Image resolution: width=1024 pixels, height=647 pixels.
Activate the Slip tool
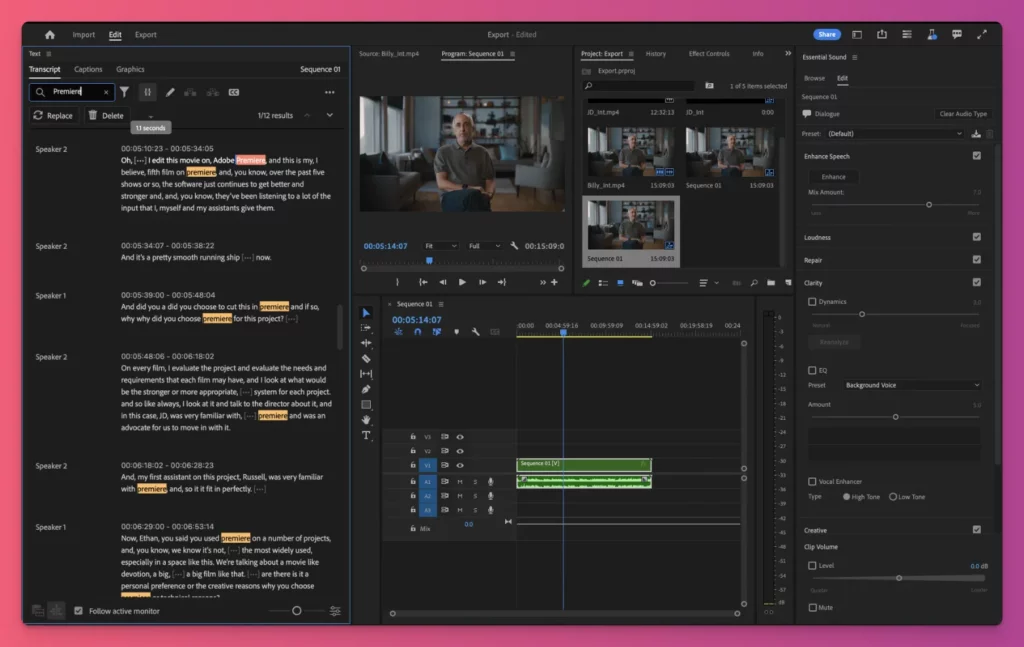[366, 373]
